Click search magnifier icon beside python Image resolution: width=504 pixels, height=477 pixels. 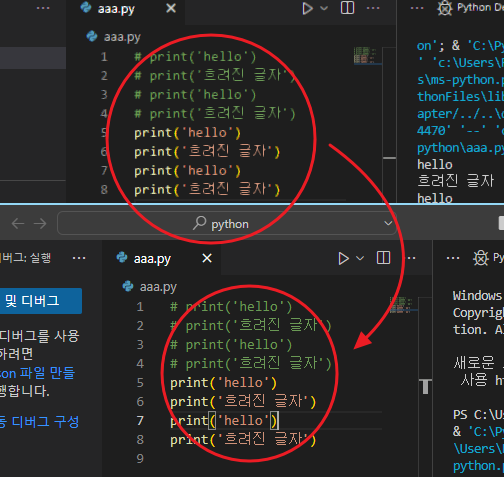(200, 223)
